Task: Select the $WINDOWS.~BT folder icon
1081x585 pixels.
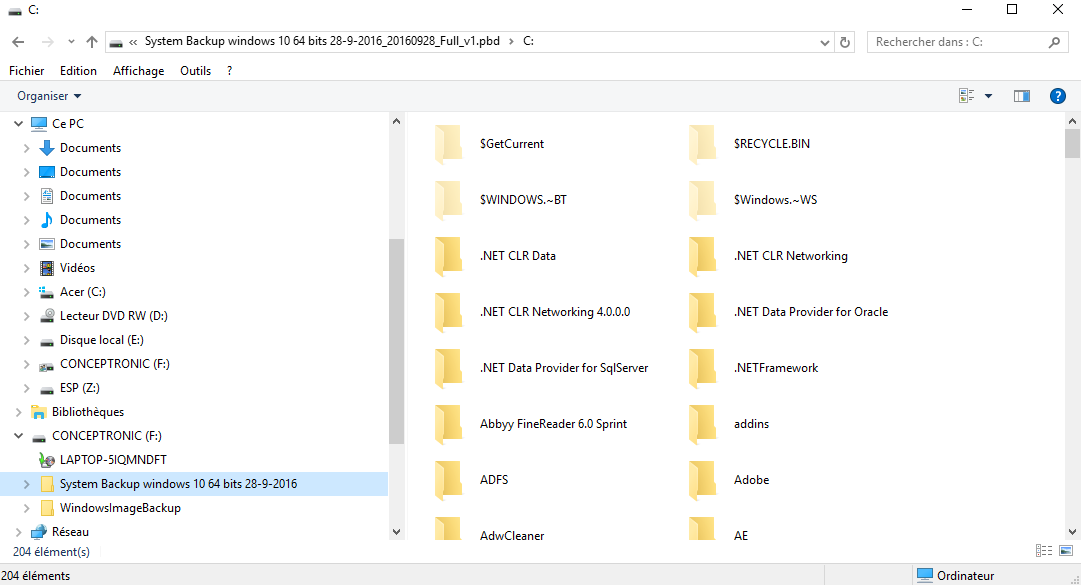Action: click(x=448, y=200)
